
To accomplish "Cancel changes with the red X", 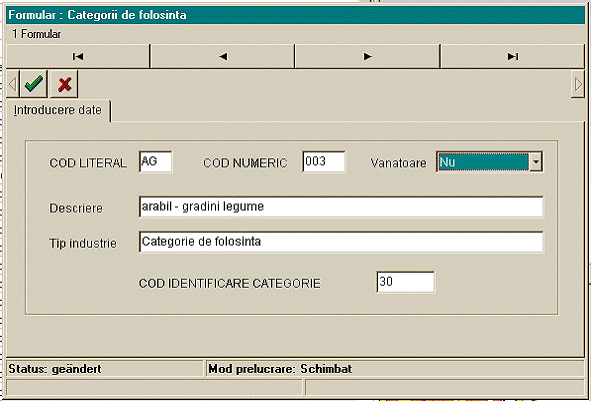I will [x=64, y=84].
